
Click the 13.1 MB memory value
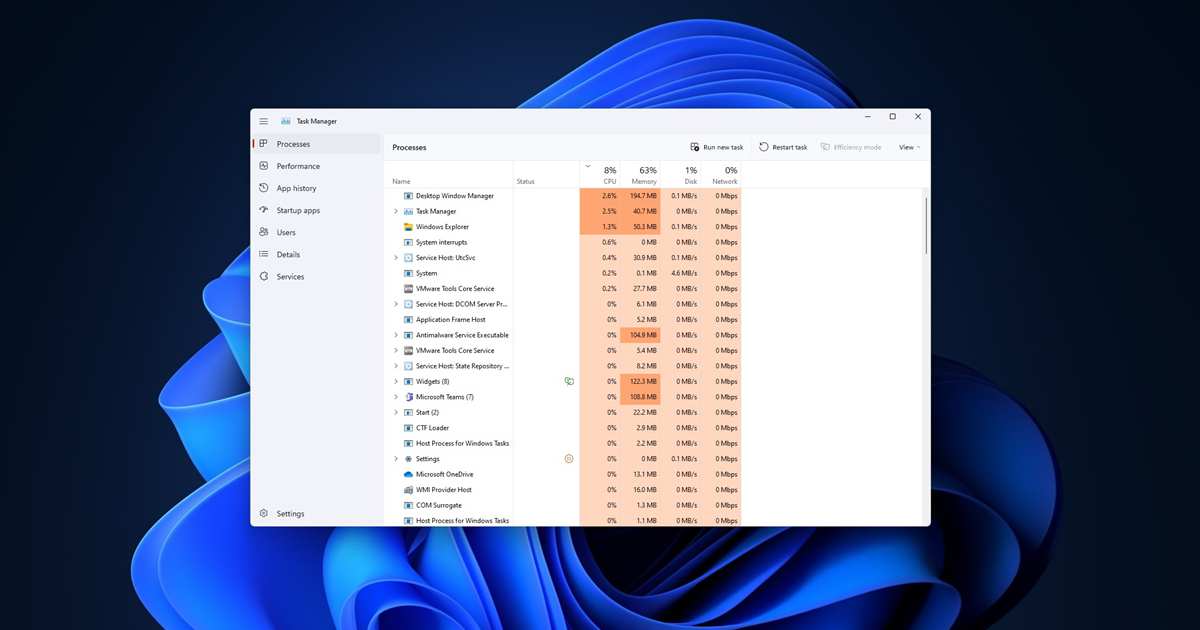pos(645,474)
